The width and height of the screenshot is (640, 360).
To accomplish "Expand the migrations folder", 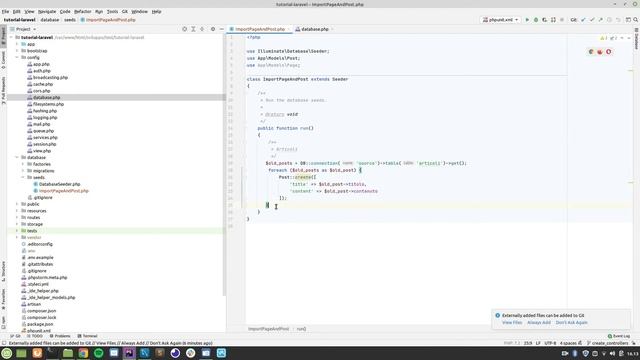I will click(x=23, y=171).
